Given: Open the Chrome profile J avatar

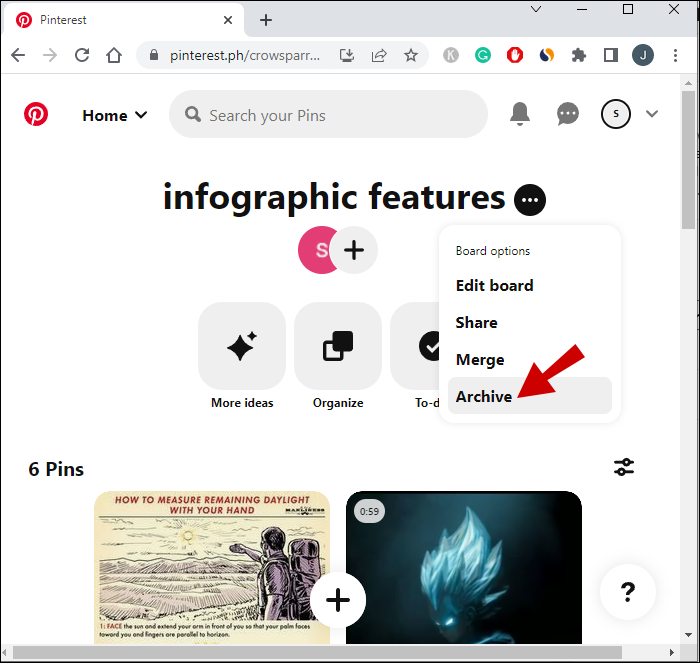Looking at the screenshot, I should [643, 55].
